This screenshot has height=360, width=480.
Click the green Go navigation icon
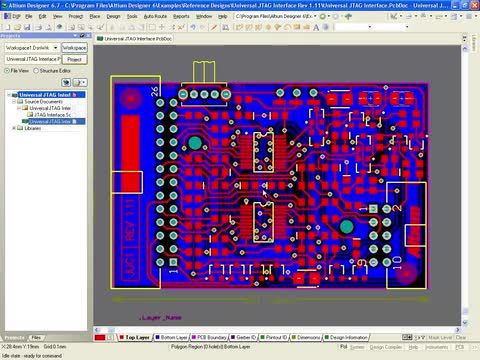323,16
